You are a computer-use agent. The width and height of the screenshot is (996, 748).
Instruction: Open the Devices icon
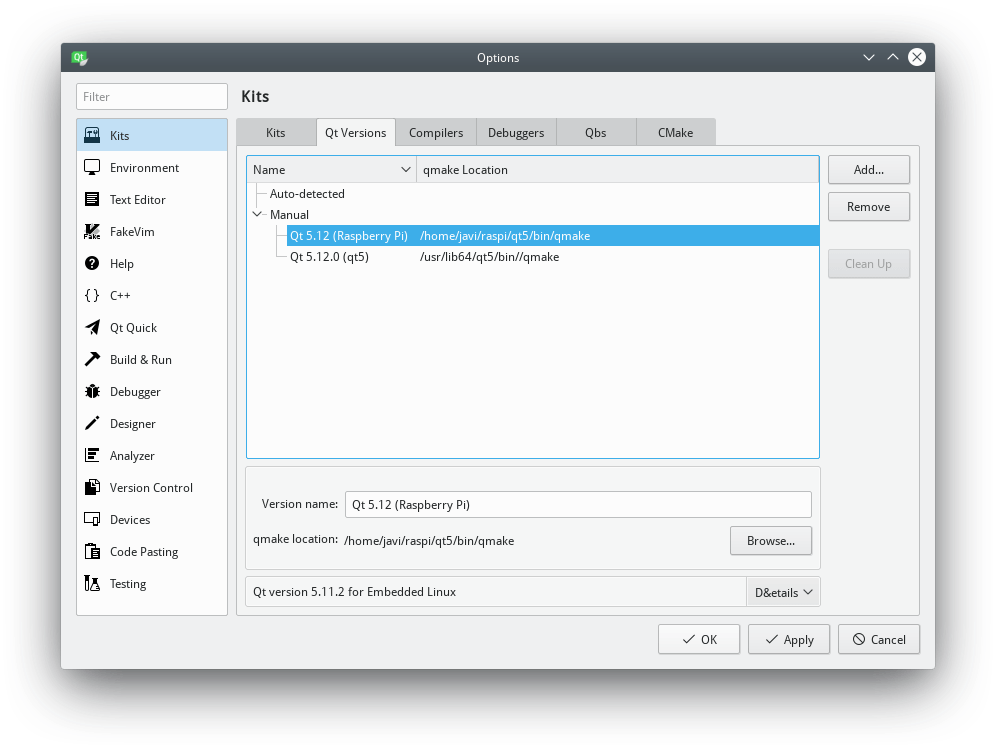click(92, 519)
